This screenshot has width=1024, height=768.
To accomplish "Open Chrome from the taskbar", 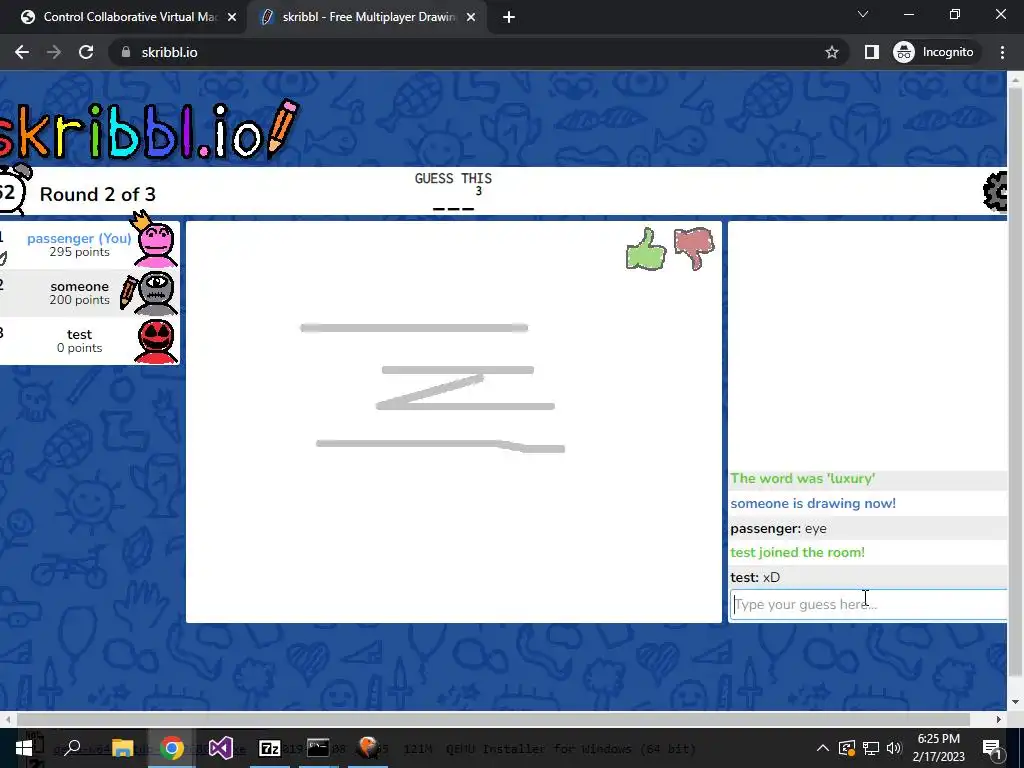I will tap(172, 748).
